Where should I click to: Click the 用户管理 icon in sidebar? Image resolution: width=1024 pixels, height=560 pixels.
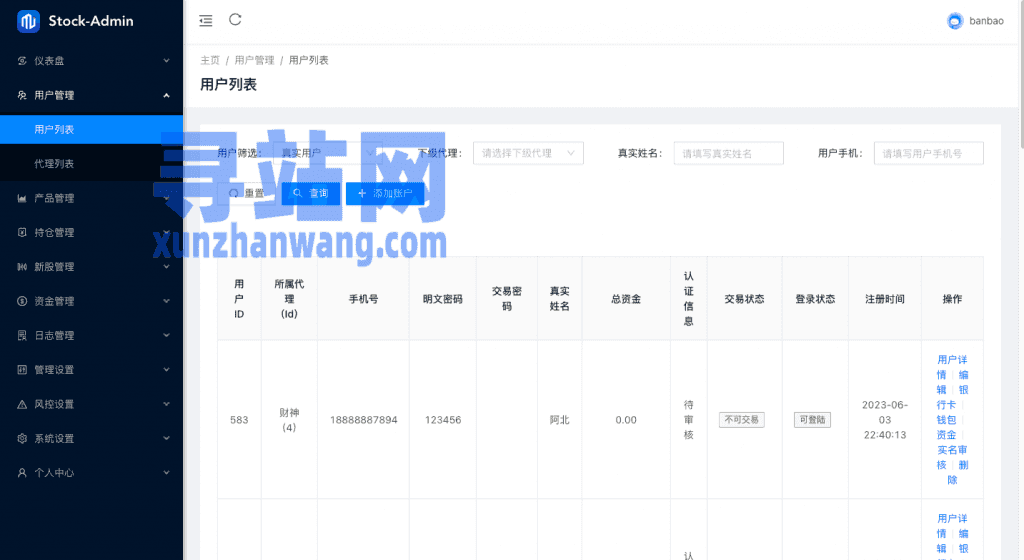tap(22, 95)
